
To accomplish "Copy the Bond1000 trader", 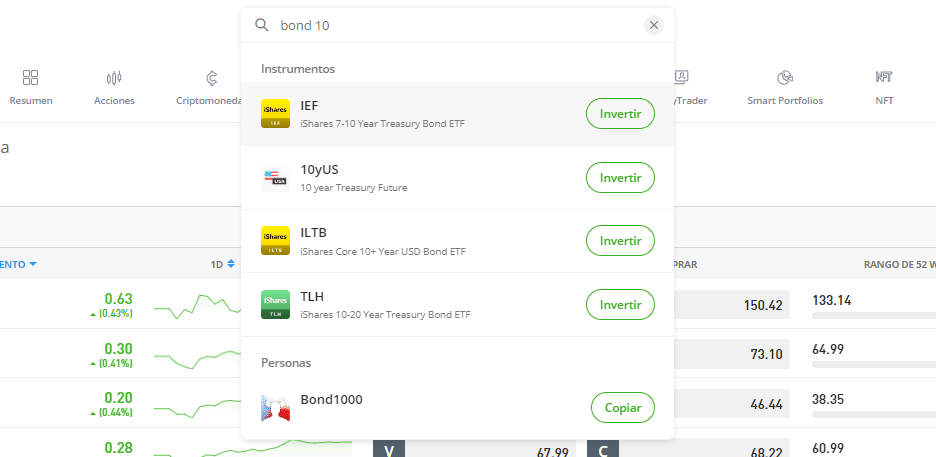I will tap(623, 407).
